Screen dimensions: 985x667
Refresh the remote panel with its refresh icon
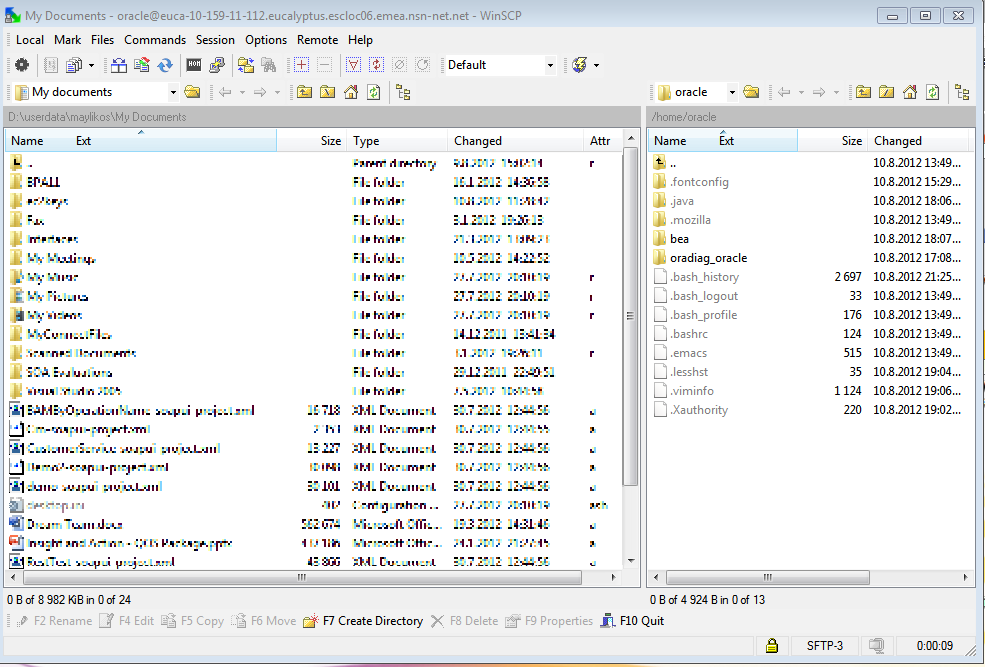click(933, 92)
